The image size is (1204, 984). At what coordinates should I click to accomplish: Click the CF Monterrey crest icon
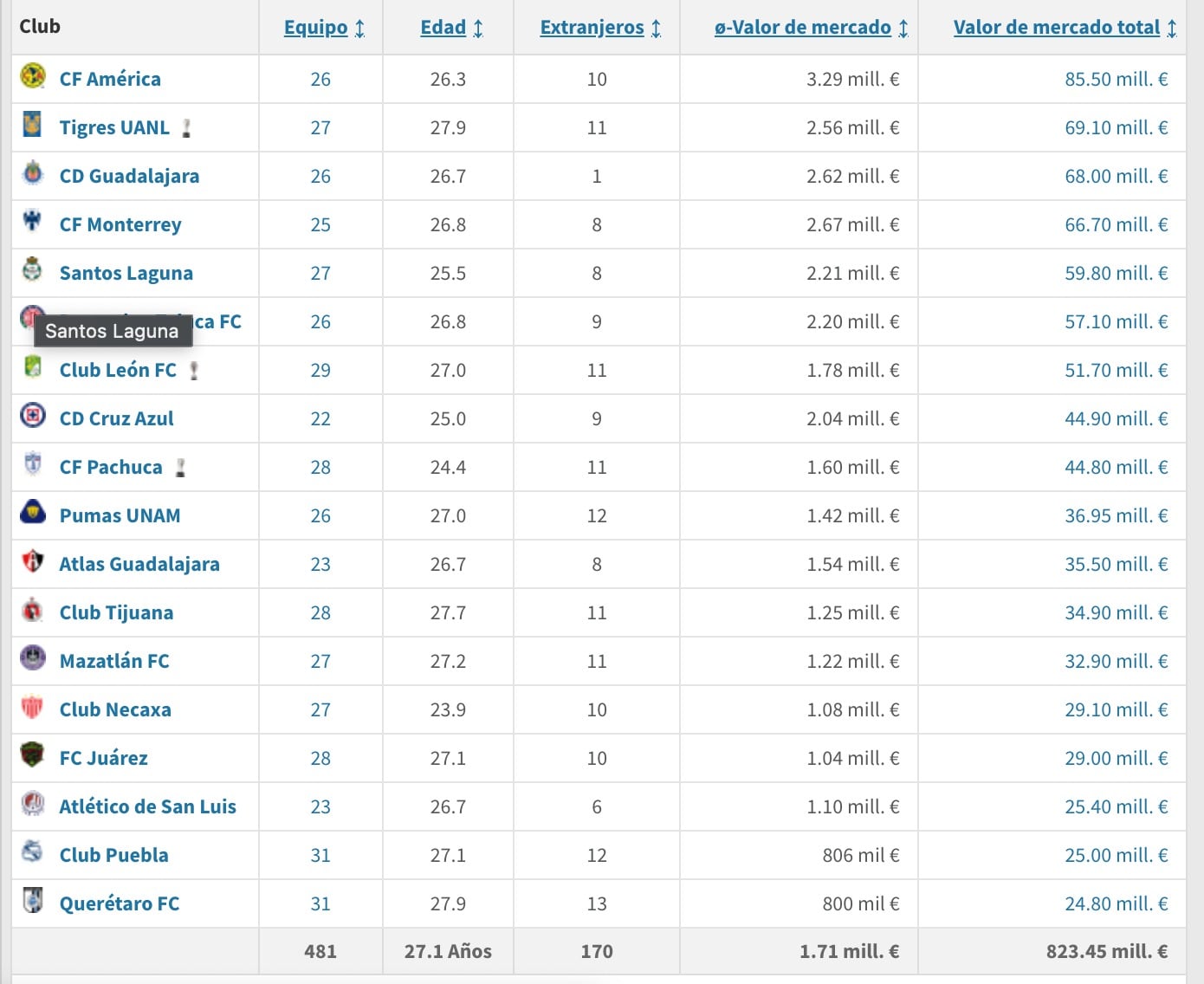33,222
